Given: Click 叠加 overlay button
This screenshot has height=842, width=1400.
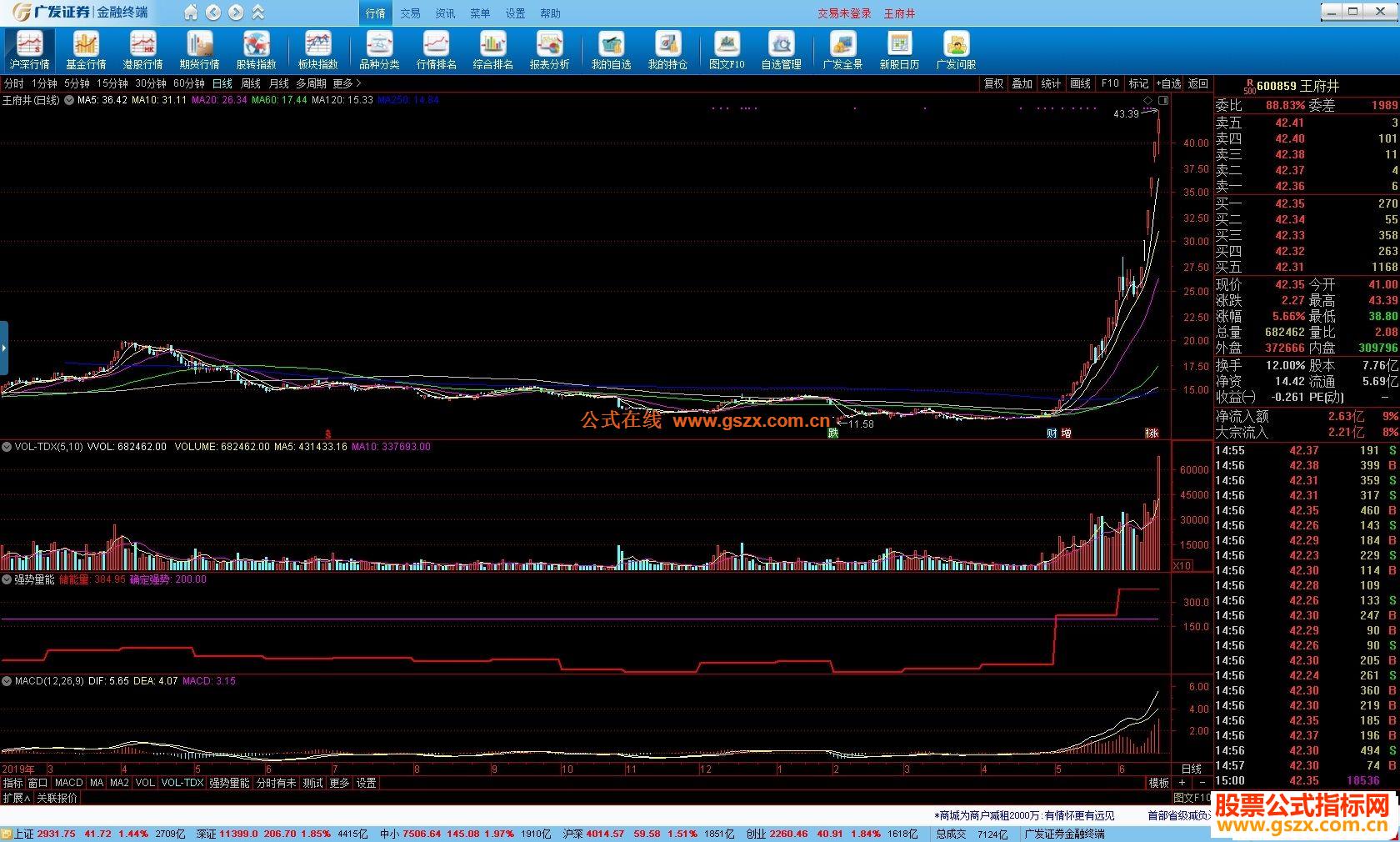Looking at the screenshot, I should [x=1022, y=83].
